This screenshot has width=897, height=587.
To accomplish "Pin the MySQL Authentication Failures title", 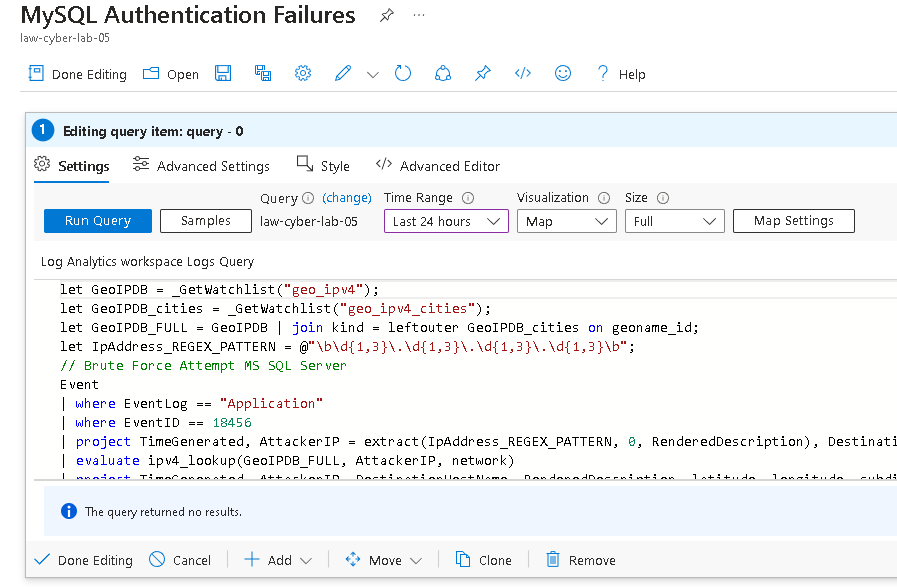I will click(x=386, y=15).
